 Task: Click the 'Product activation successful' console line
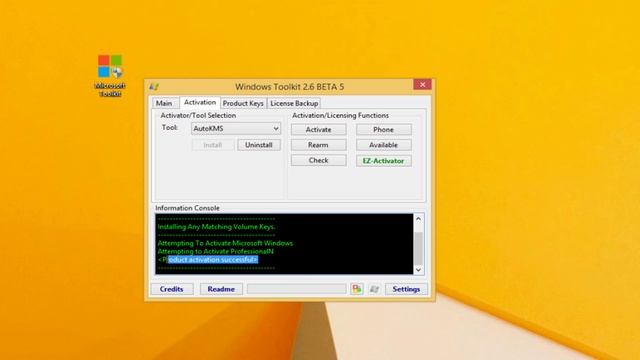[x=208, y=260]
